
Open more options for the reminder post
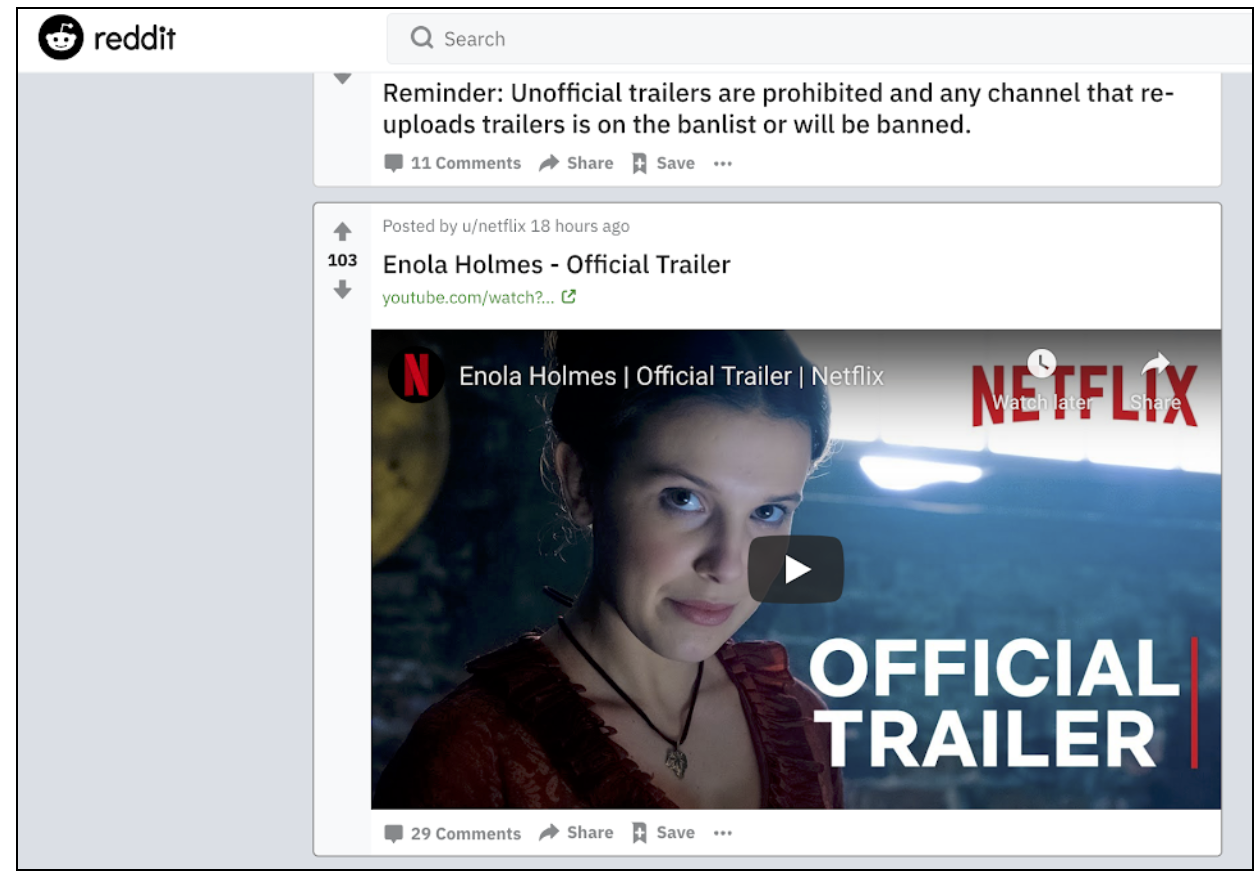(x=723, y=163)
